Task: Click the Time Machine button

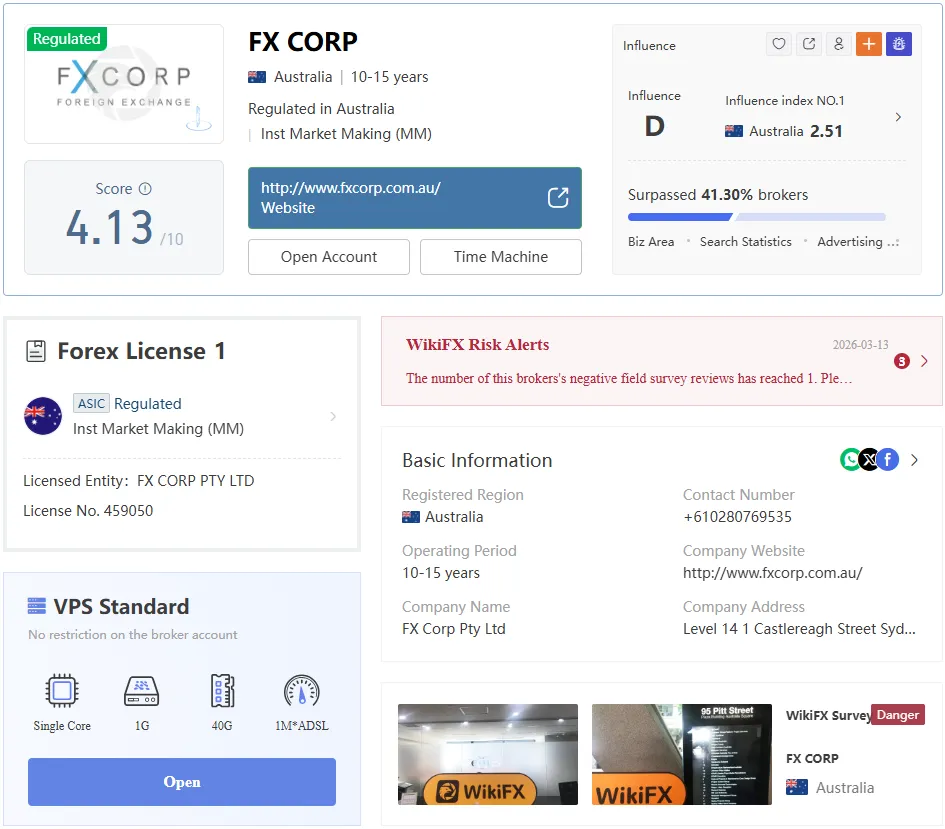Action: (x=500, y=257)
